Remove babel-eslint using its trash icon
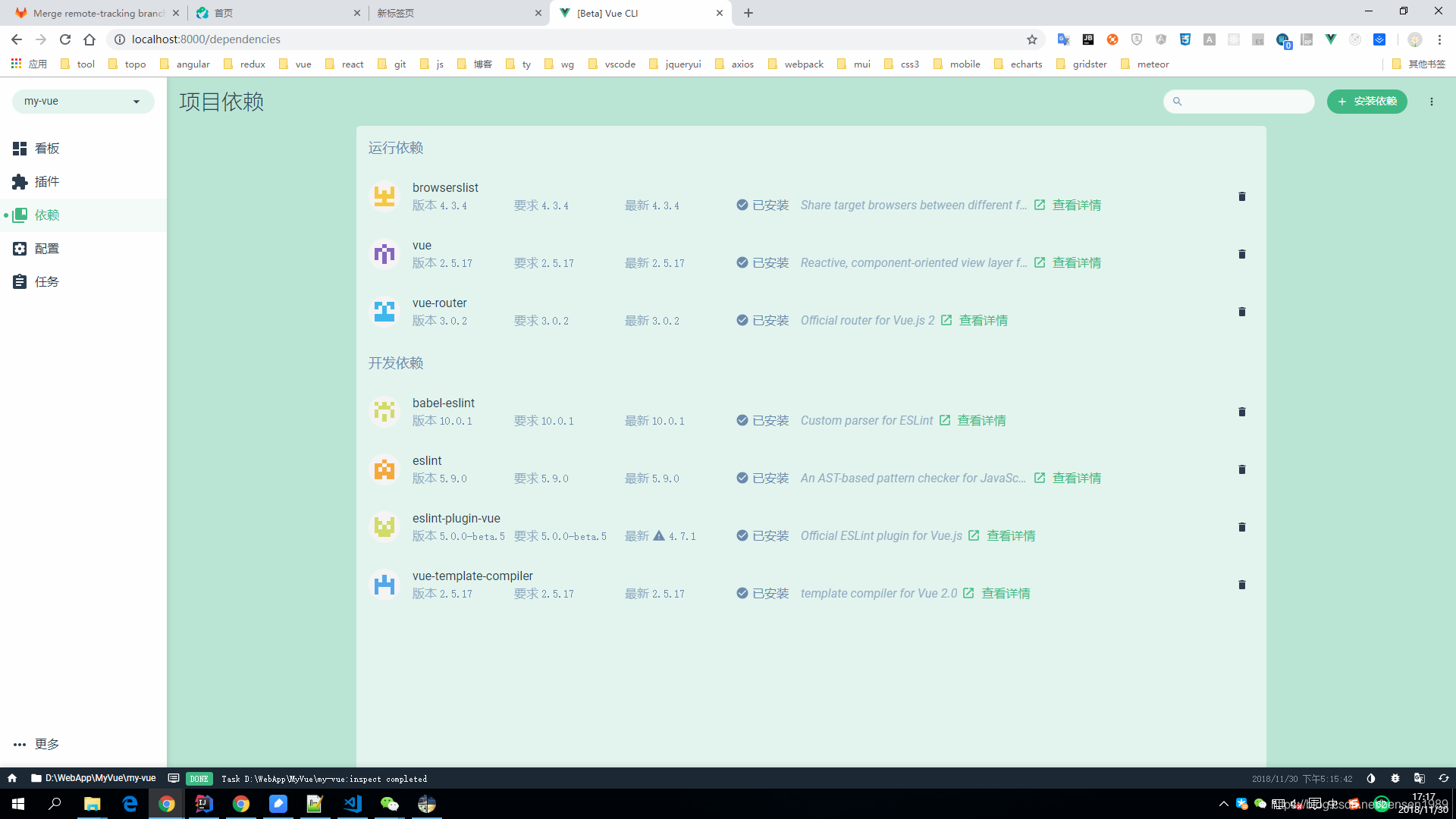This screenshot has width=1456, height=819. coord(1241,412)
